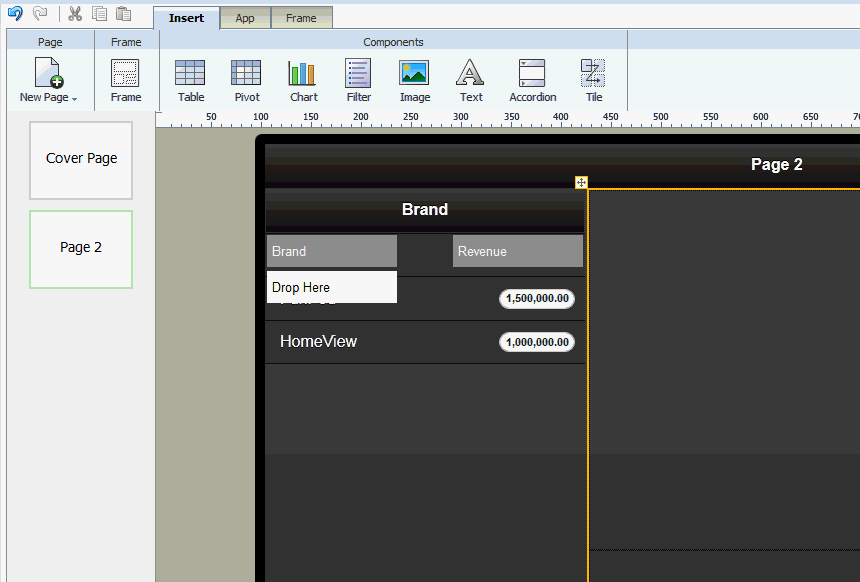Open the New Page dropdown
The height and width of the screenshot is (582, 860).
click(x=48, y=80)
